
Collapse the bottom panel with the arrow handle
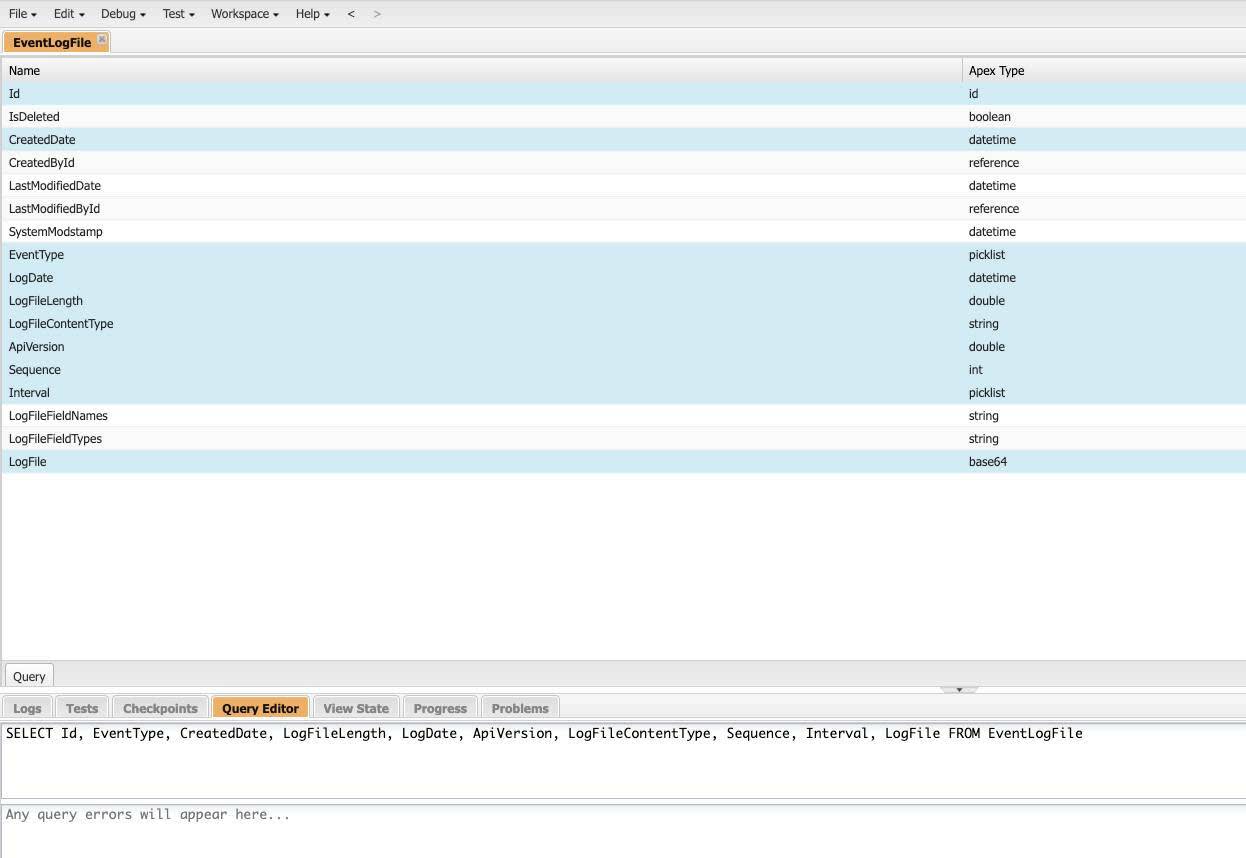[x=959, y=690]
